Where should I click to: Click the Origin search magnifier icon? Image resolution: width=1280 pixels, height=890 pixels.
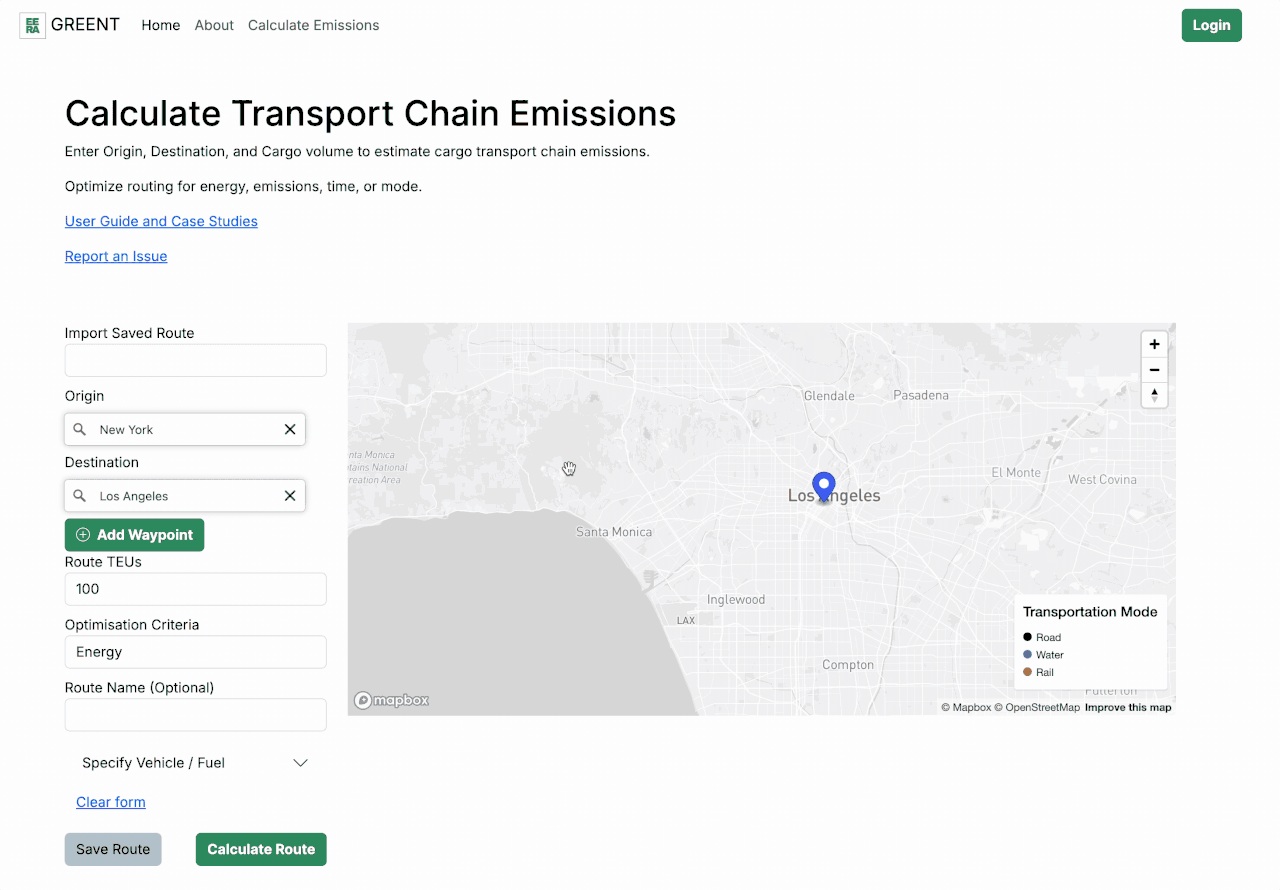(x=80, y=430)
